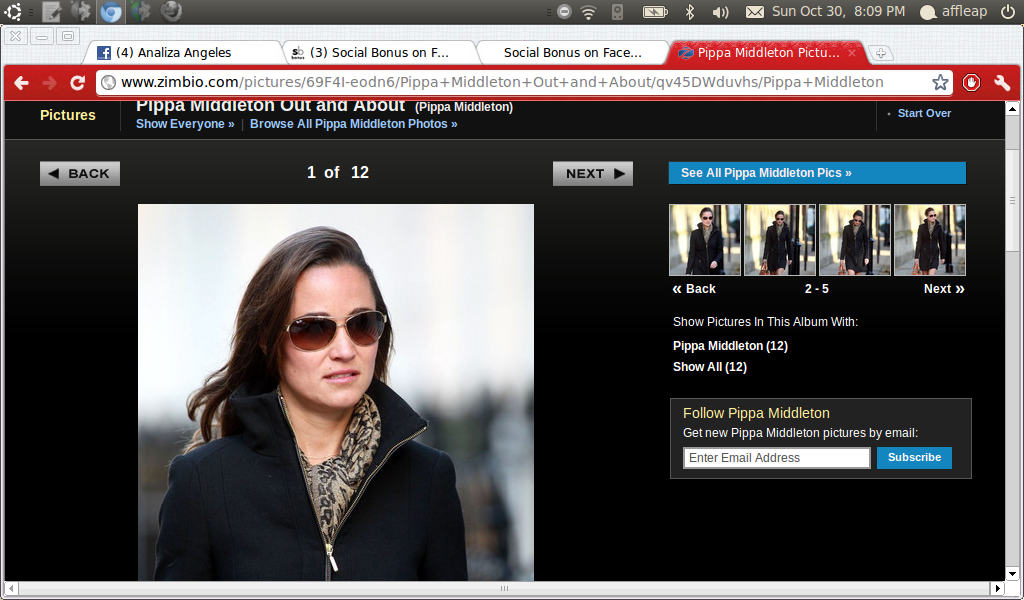1024x600 pixels.
Task: Filter album by Pippa Middleton (12)
Action: [x=730, y=346]
